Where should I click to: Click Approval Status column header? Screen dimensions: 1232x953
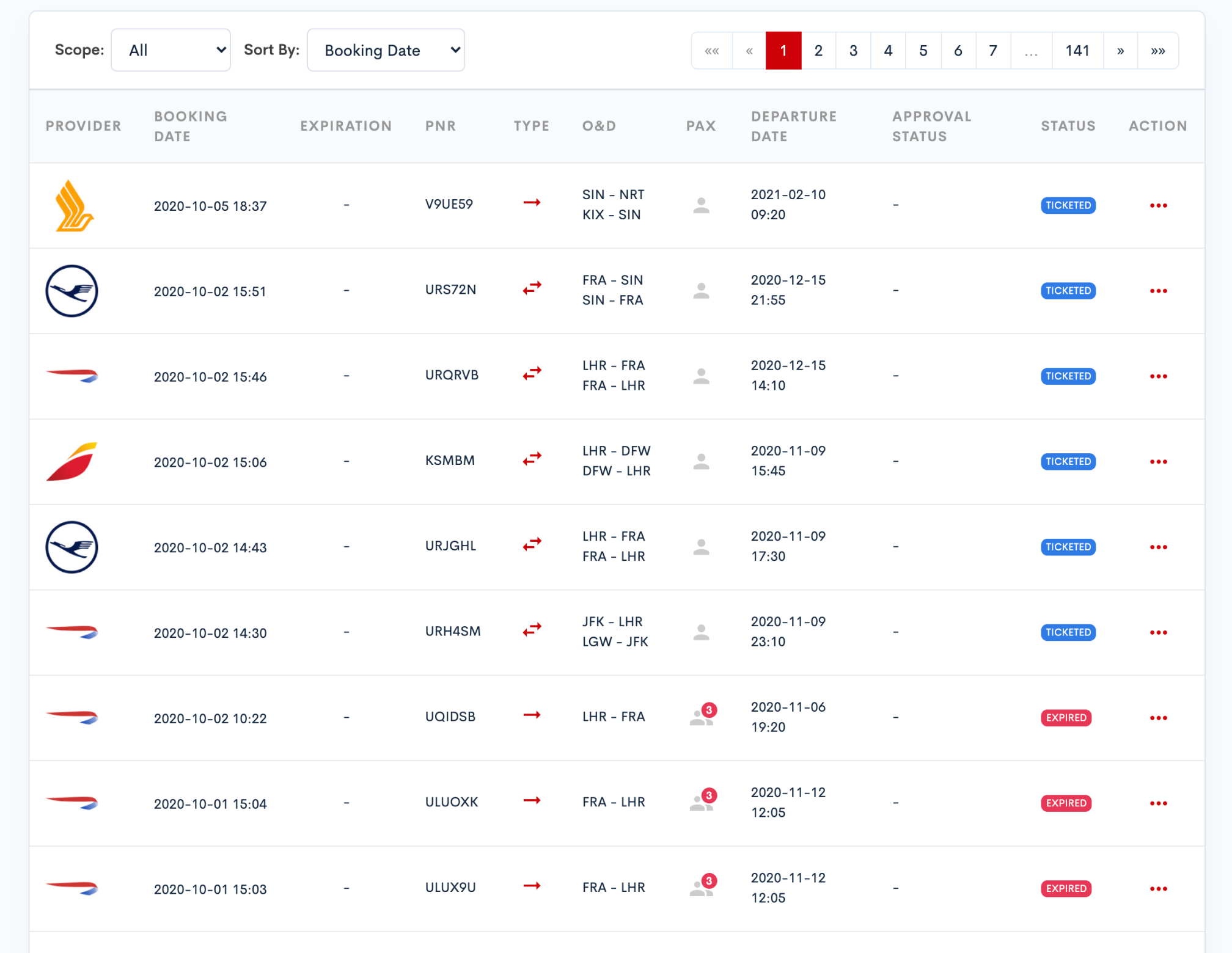click(932, 126)
